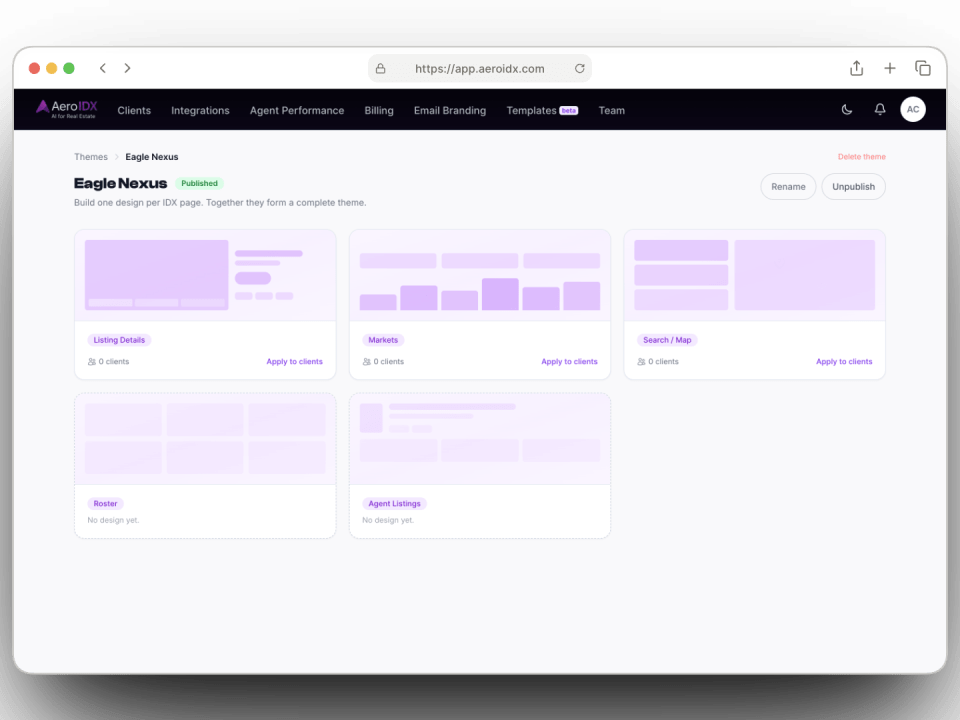Go forward with browser forward arrow
Screen dimensions: 960x720
point(127,68)
